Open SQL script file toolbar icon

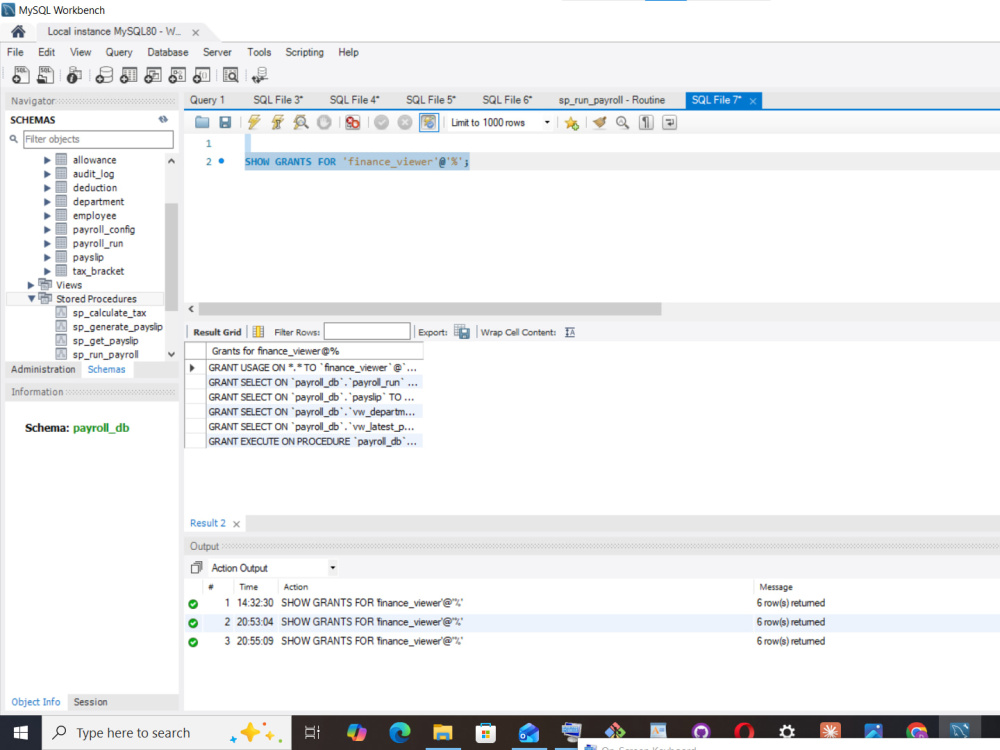click(x=45, y=75)
